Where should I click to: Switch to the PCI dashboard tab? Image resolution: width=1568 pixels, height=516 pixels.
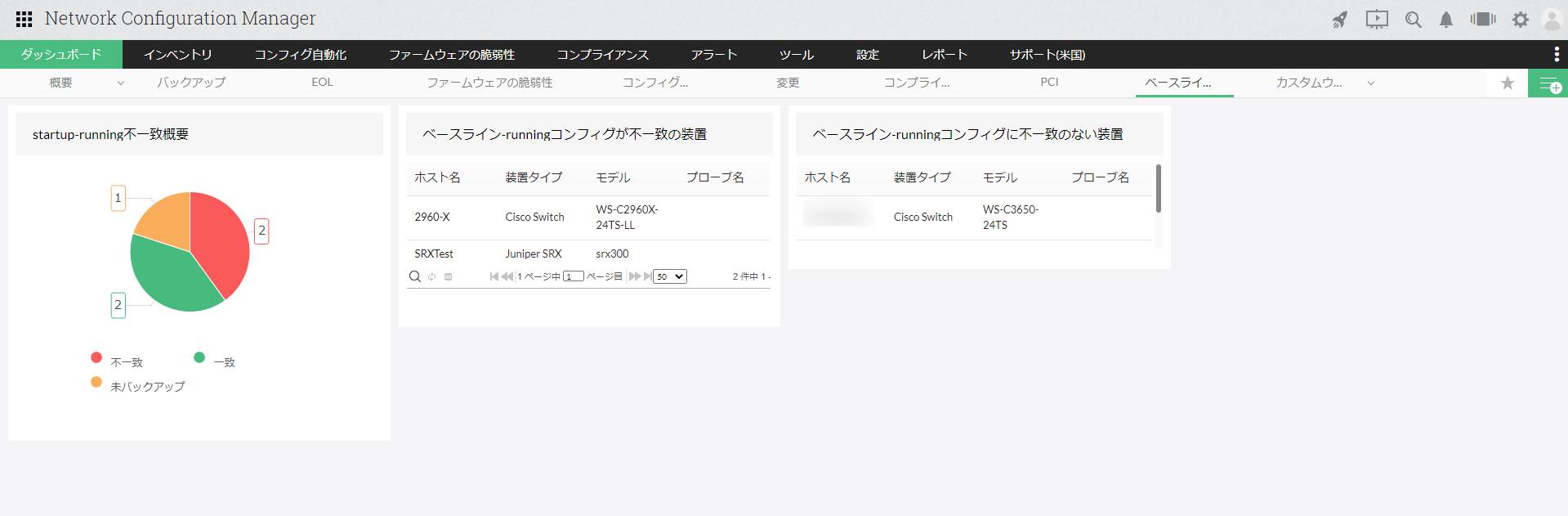1050,83
